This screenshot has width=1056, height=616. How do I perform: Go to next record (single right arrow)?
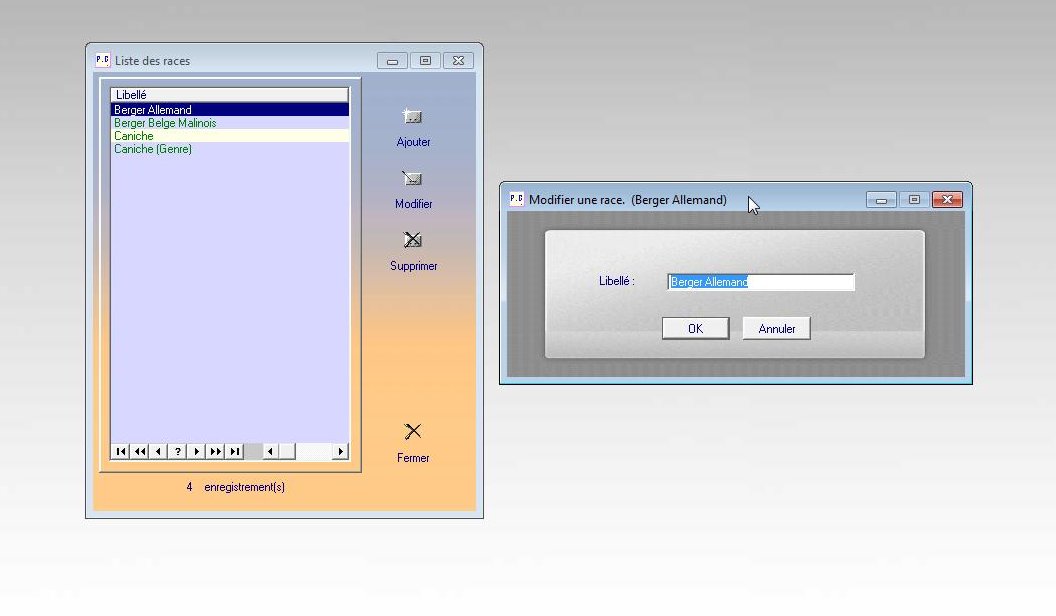(x=197, y=452)
